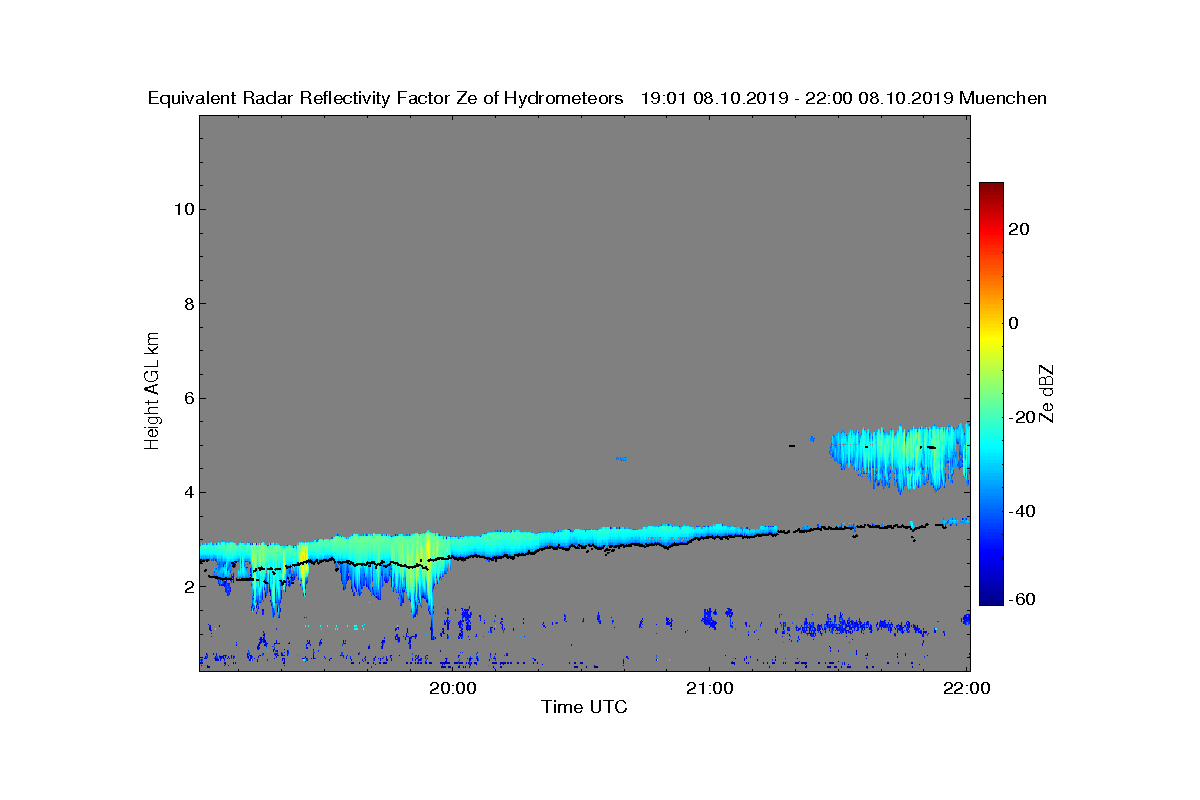Click the height tick label '2'

coord(187,587)
